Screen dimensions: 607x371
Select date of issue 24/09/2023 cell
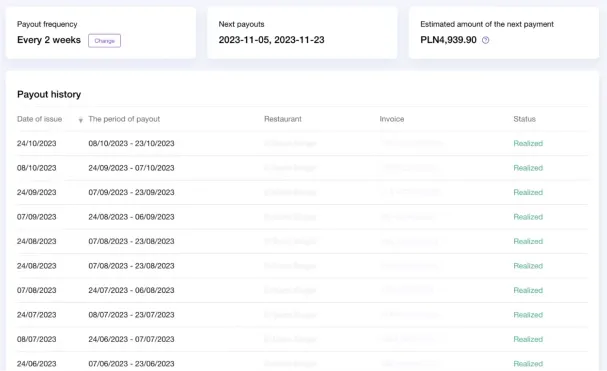[36, 192]
